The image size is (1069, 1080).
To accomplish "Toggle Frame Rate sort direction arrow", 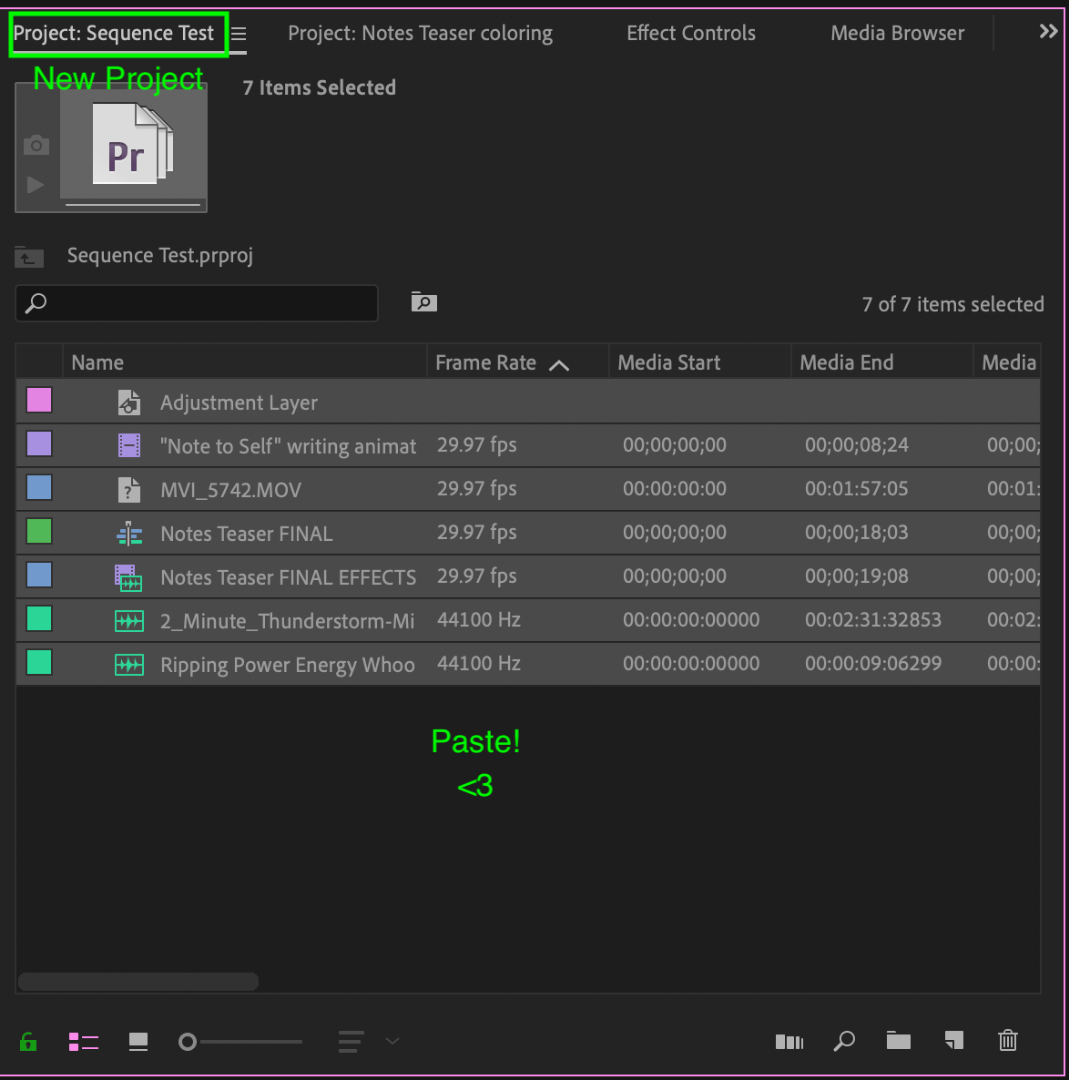I will tap(559, 365).
